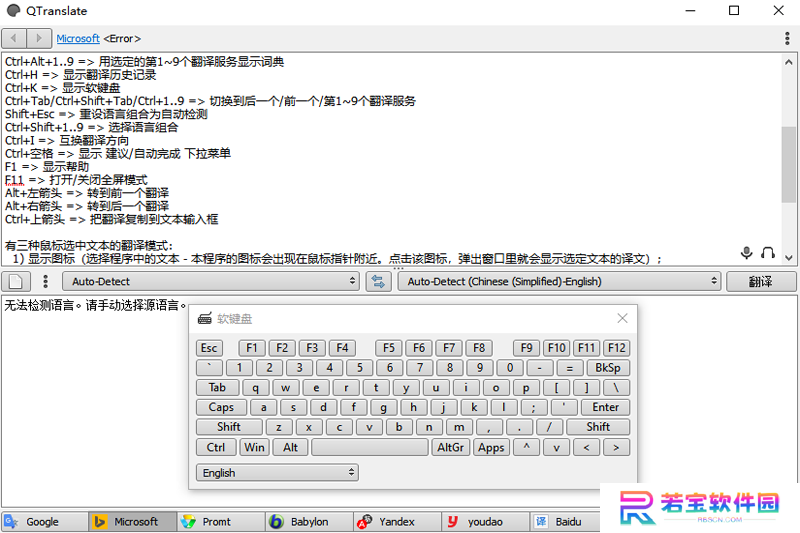Click the headphones listen icon

coord(768,252)
